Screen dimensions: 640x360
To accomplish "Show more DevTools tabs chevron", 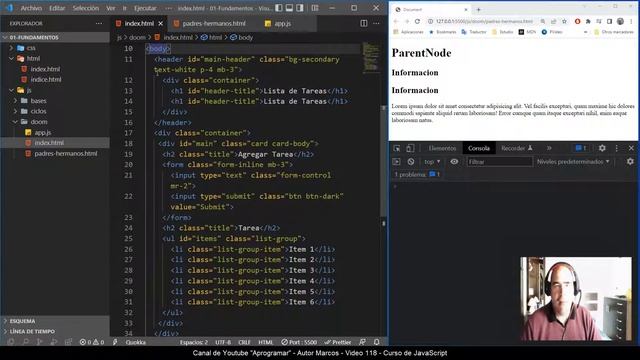I will click(549, 148).
